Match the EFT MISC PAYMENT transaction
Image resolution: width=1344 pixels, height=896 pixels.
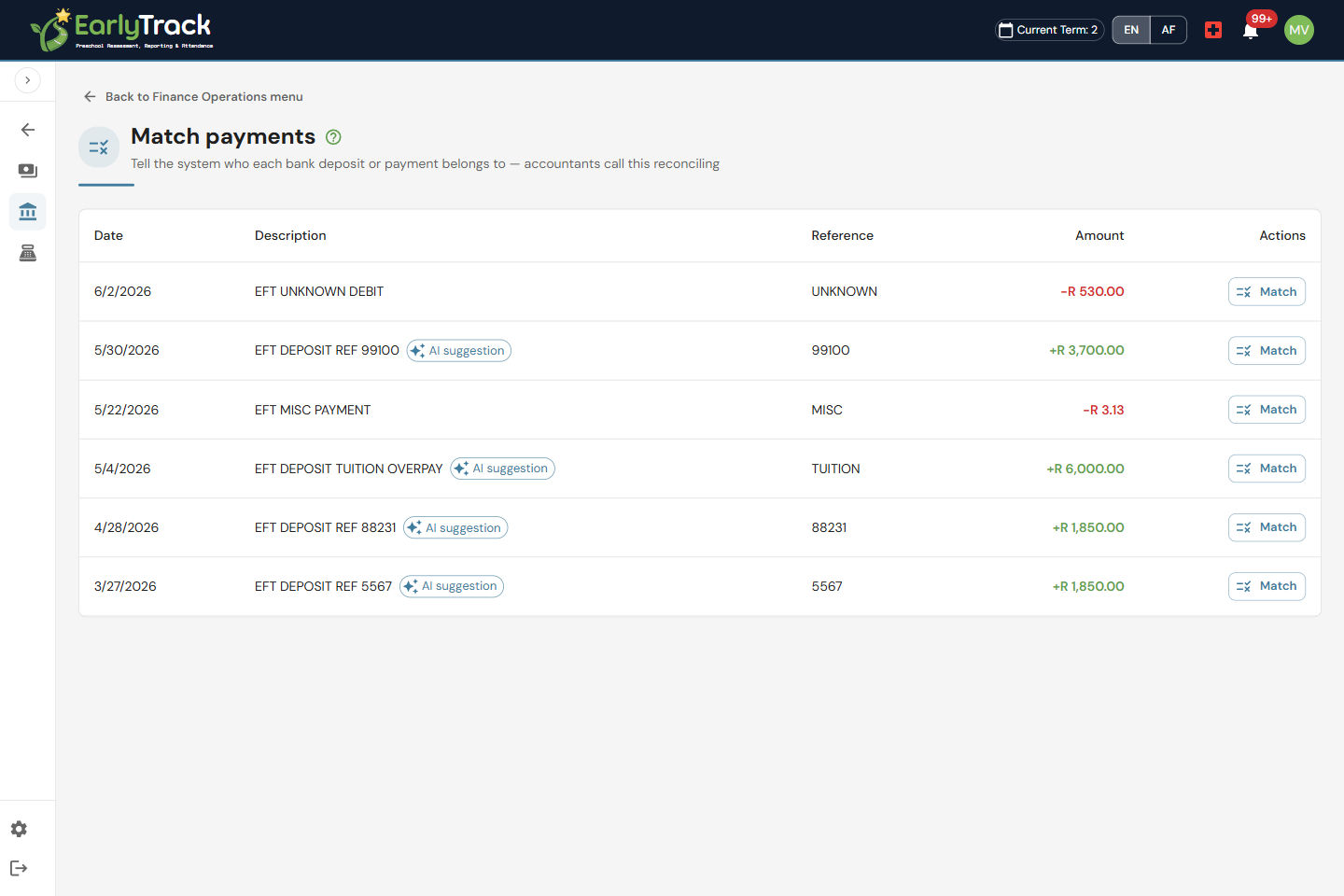tap(1267, 409)
